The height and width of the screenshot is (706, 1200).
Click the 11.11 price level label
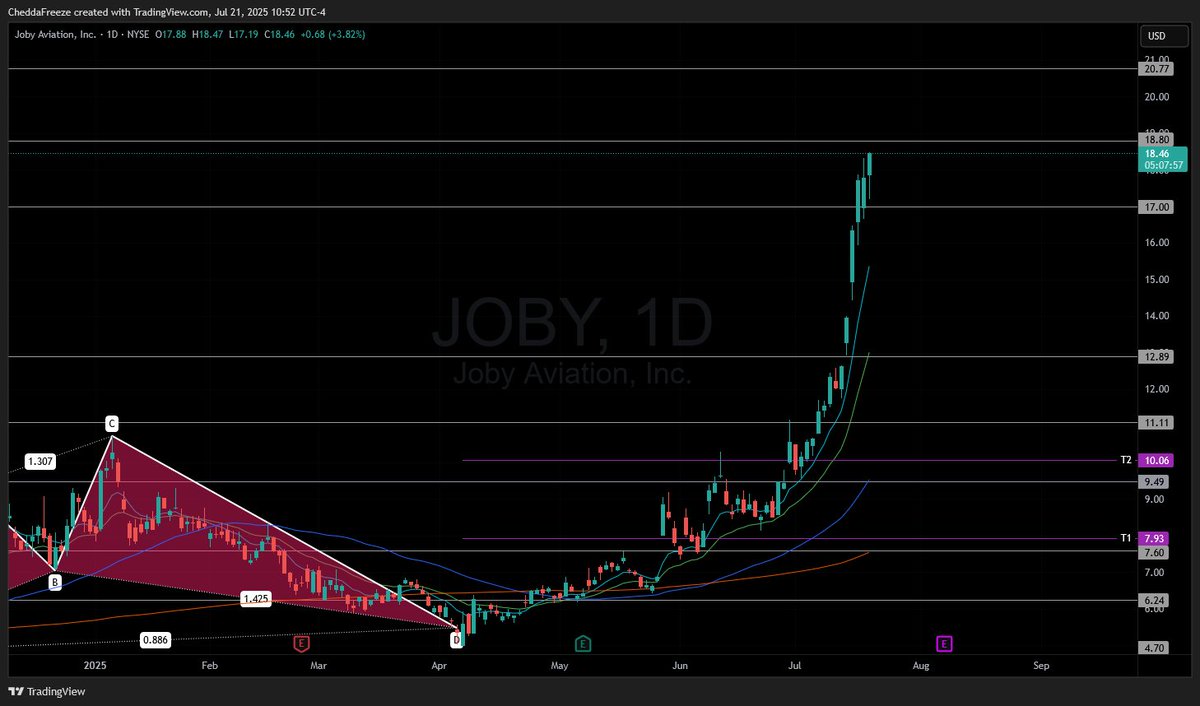click(1155, 423)
